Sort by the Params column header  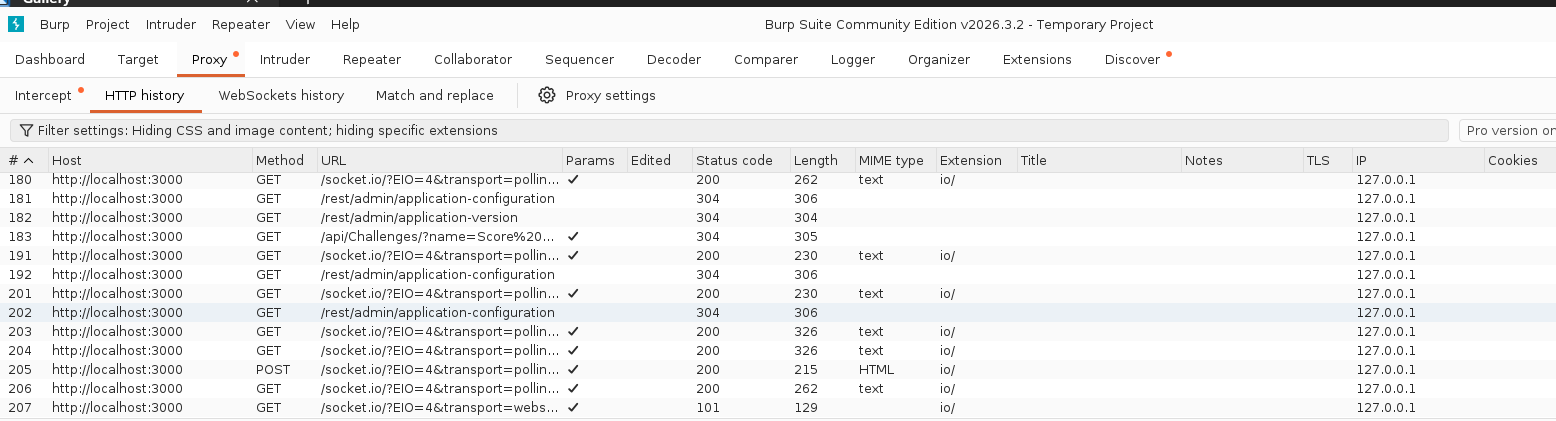tap(594, 160)
